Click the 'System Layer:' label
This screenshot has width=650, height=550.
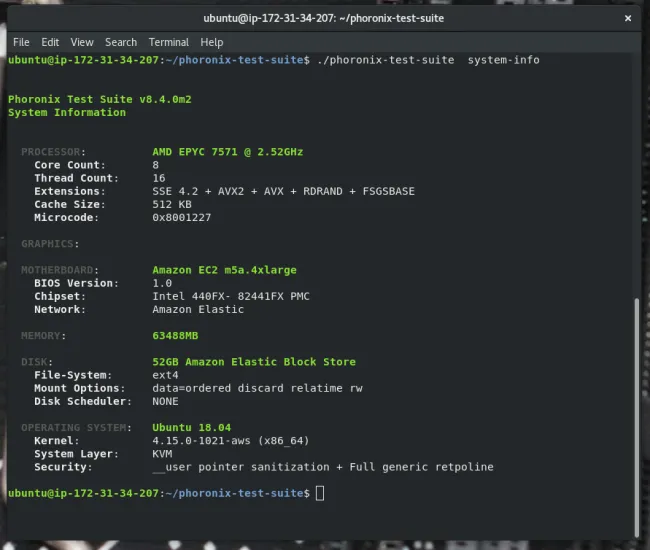(77, 454)
